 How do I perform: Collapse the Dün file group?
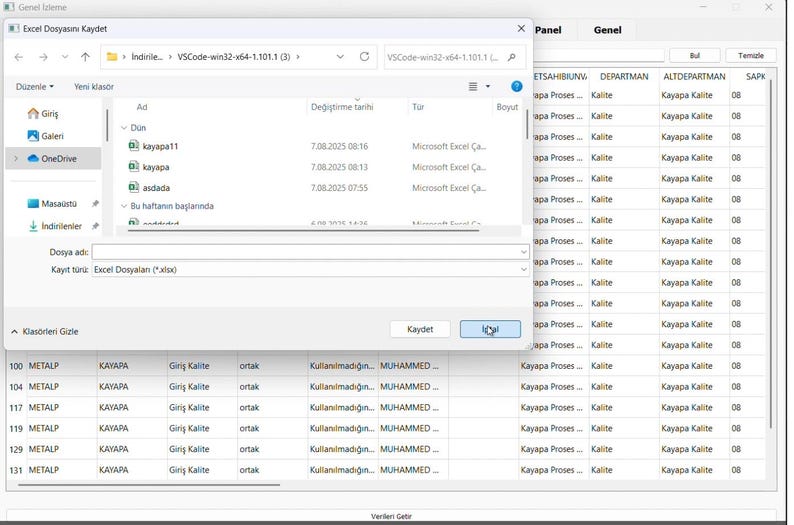124,128
